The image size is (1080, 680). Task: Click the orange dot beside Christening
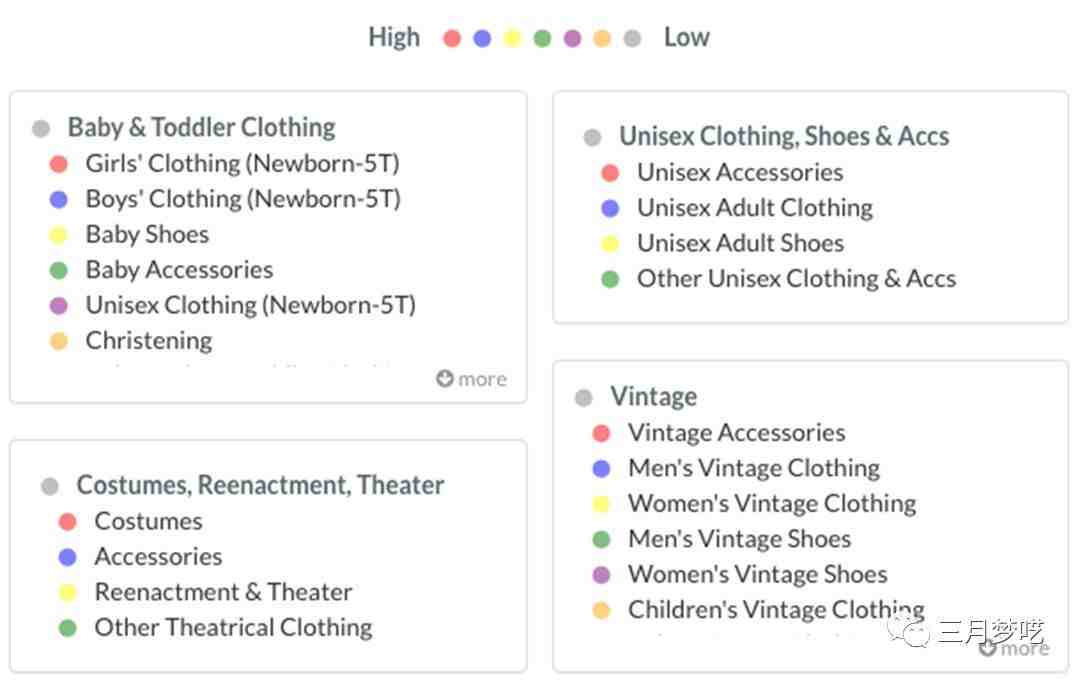pos(59,341)
